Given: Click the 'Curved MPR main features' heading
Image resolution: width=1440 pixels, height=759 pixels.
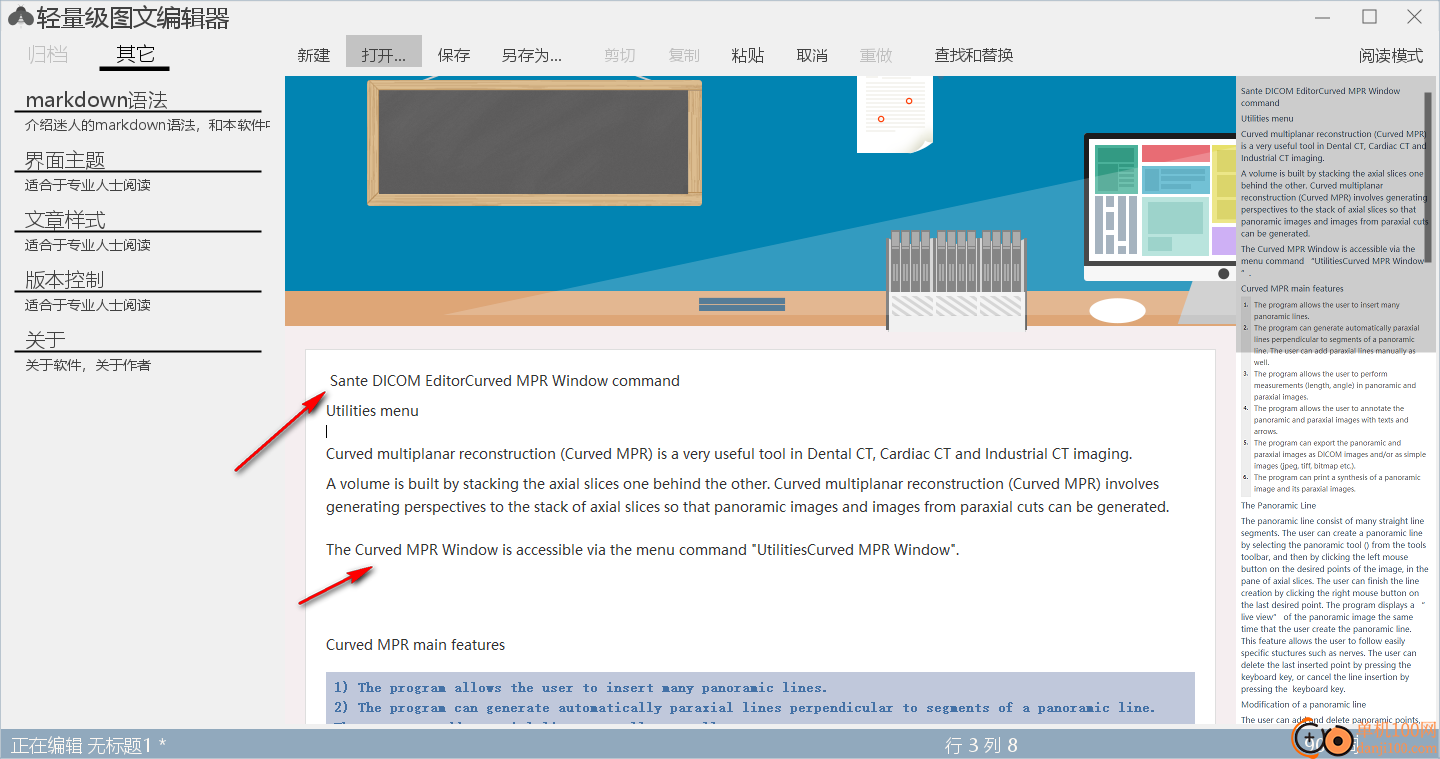Looking at the screenshot, I should (415, 645).
